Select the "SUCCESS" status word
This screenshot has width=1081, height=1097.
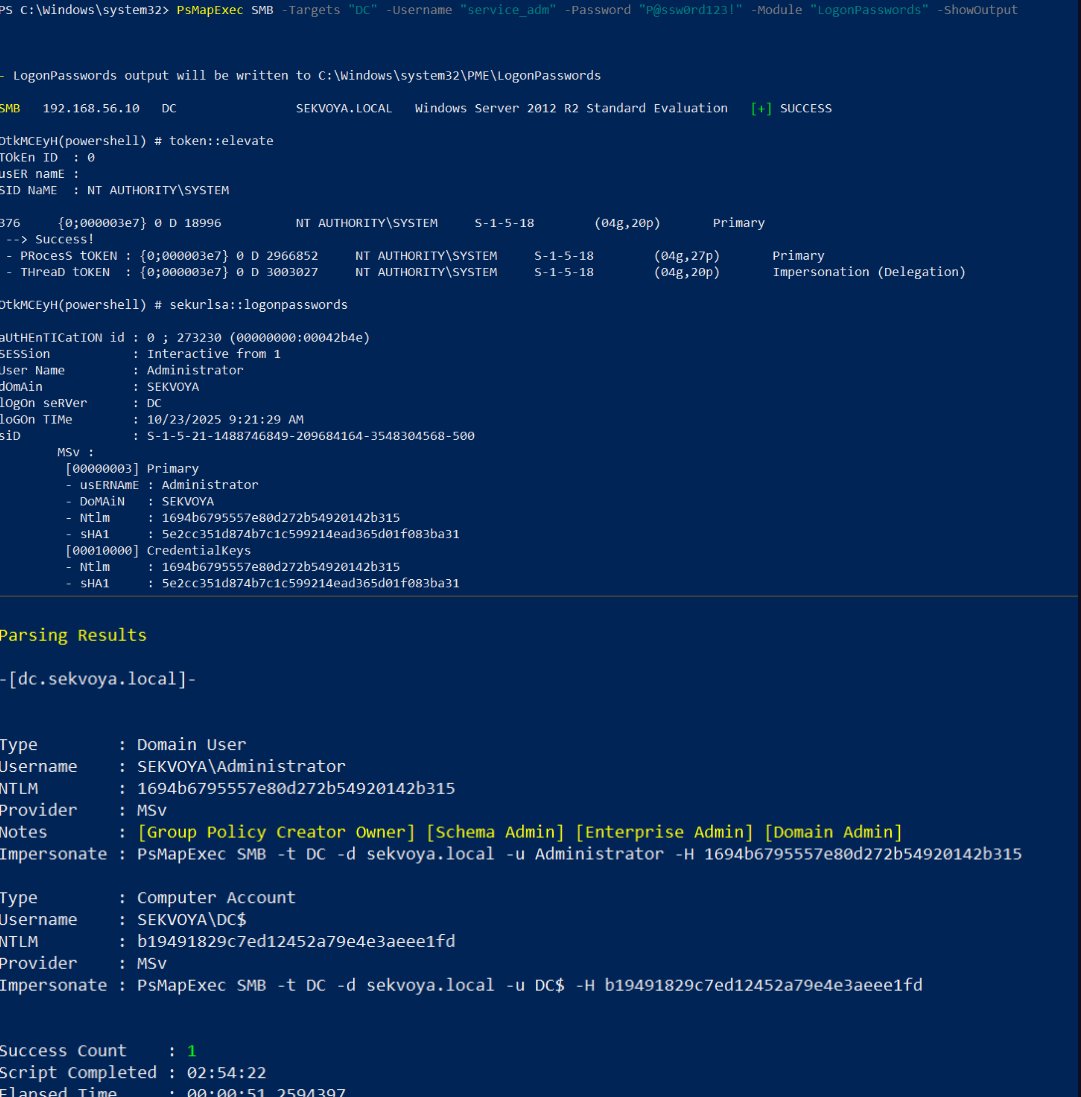pos(806,108)
